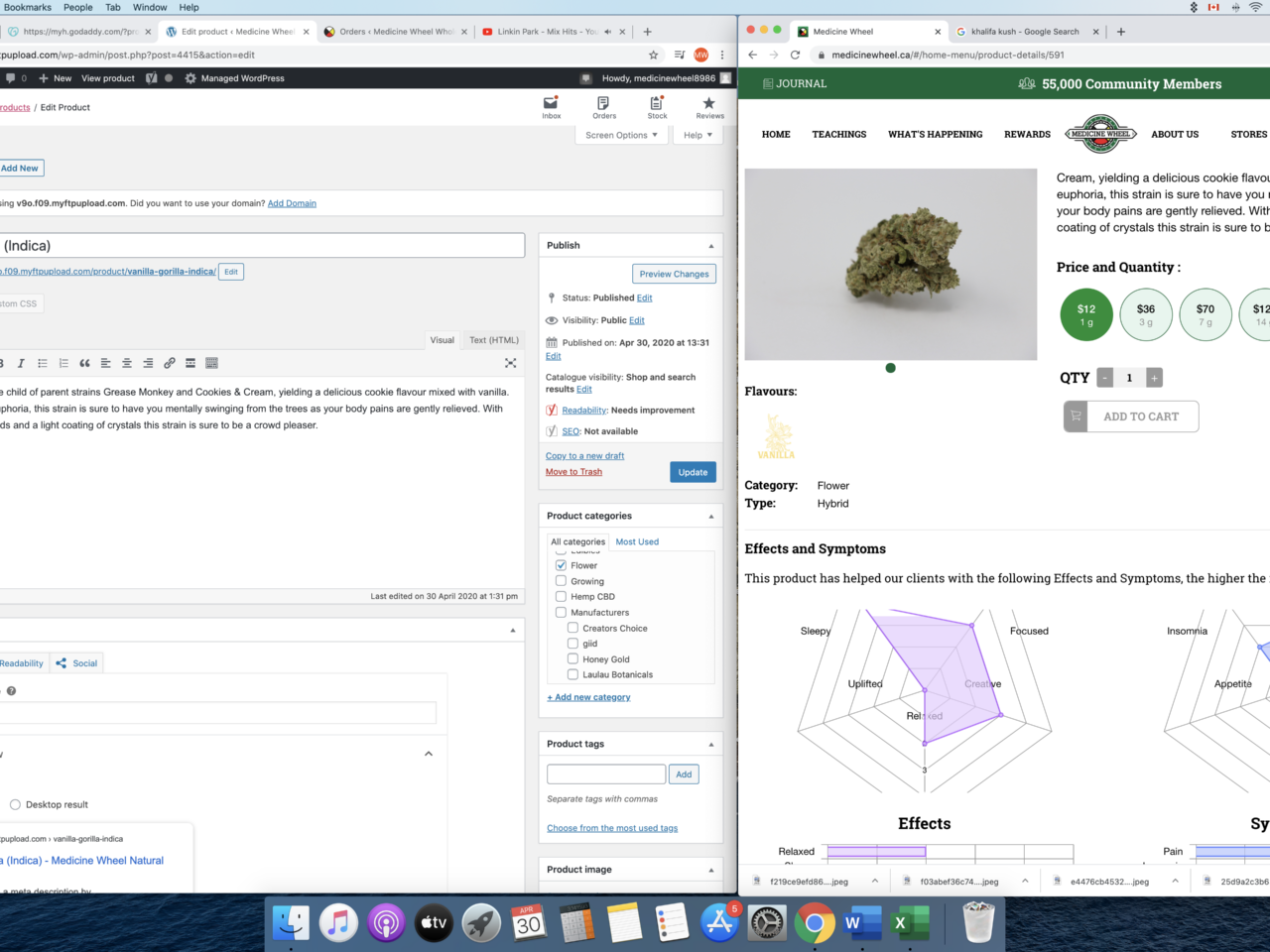The height and width of the screenshot is (952, 1270).
Task: Open distraction-free fullscreen editor mode
Action: pyautogui.click(x=510, y=364)
